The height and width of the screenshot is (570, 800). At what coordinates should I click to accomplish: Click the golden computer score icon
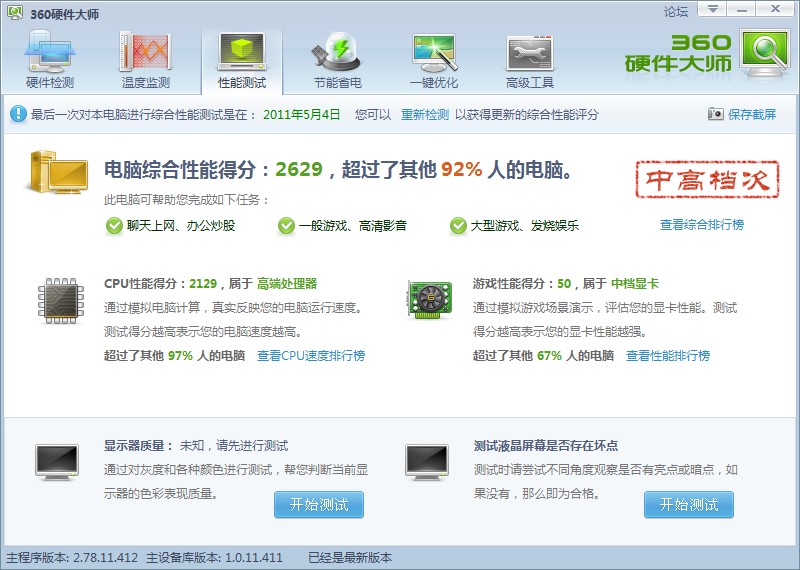coord(58,172)
